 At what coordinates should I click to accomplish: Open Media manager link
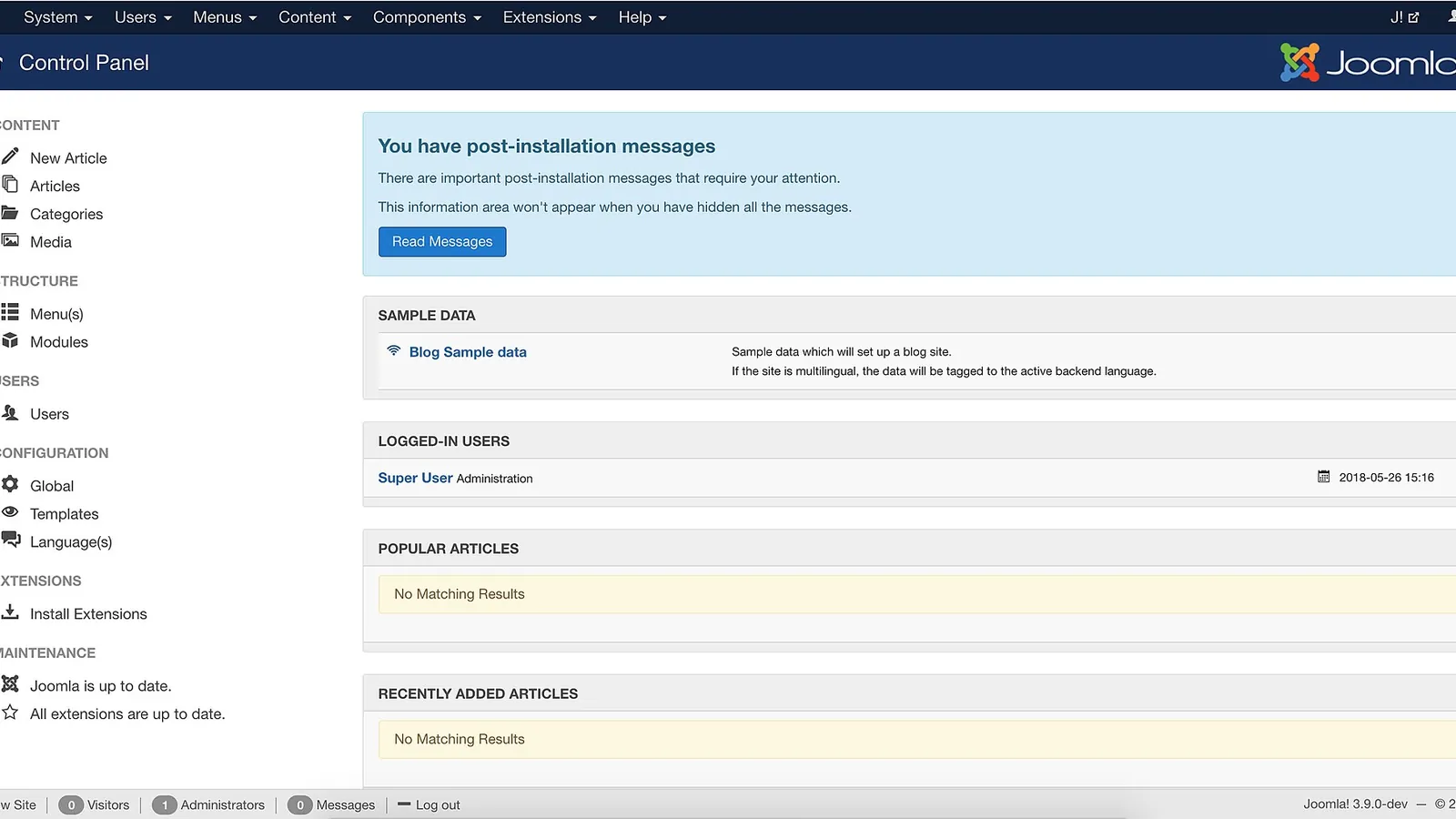pyautogui.click(x=51, y=242)
